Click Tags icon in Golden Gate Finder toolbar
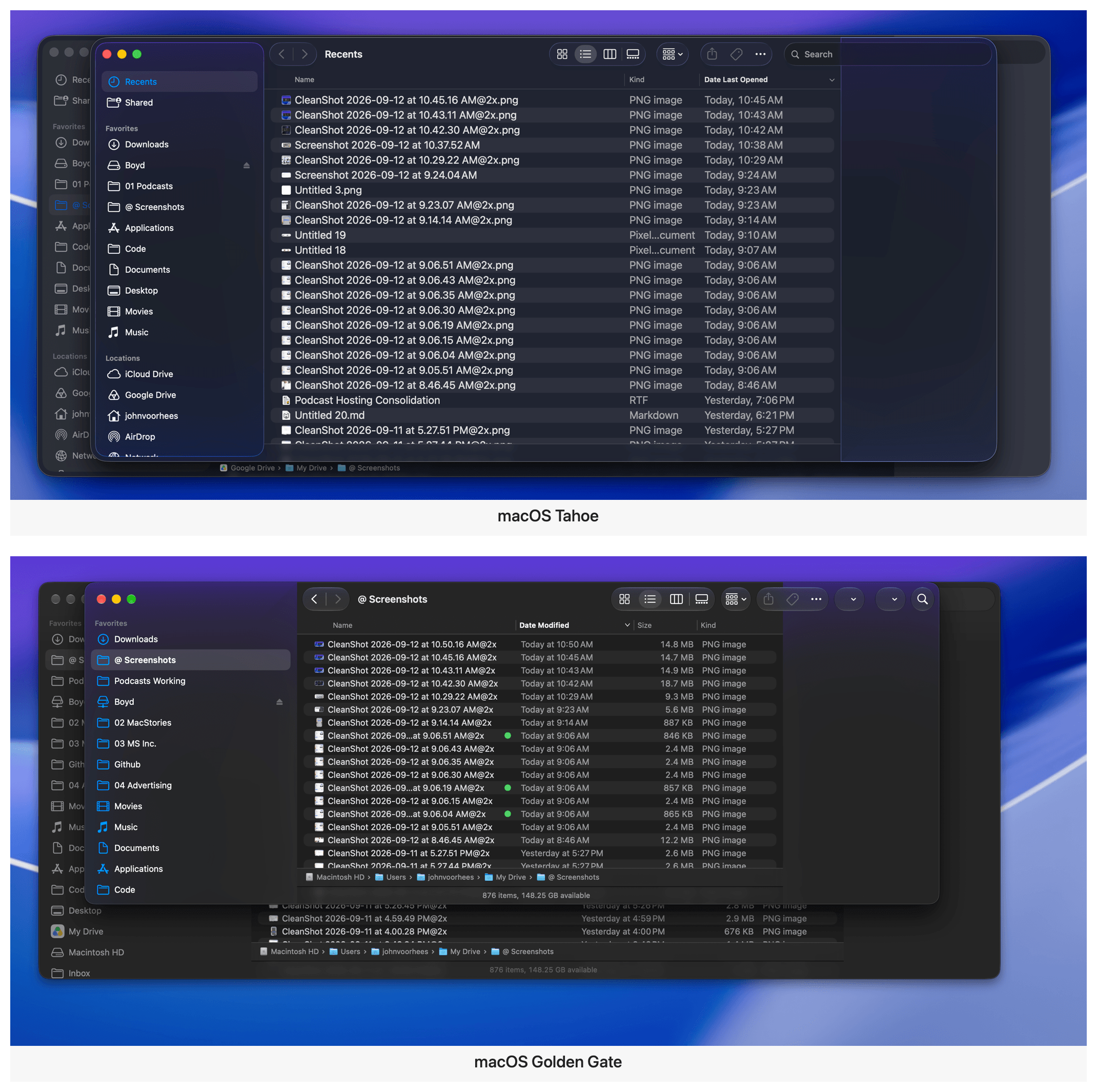 click(793, 599)
